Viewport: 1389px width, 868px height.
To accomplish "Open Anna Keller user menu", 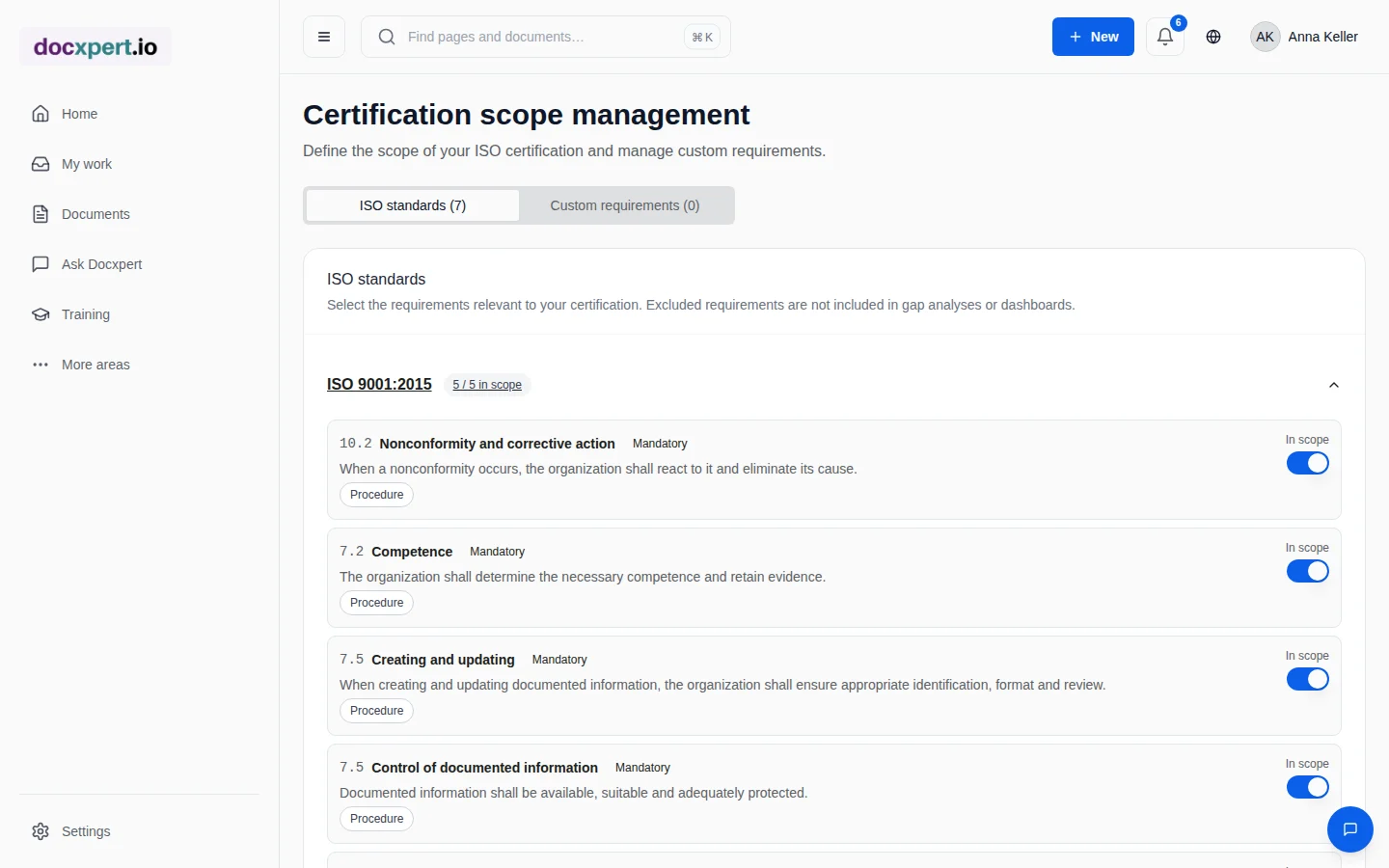I will pyautogui.click(x=1304, y=37).
